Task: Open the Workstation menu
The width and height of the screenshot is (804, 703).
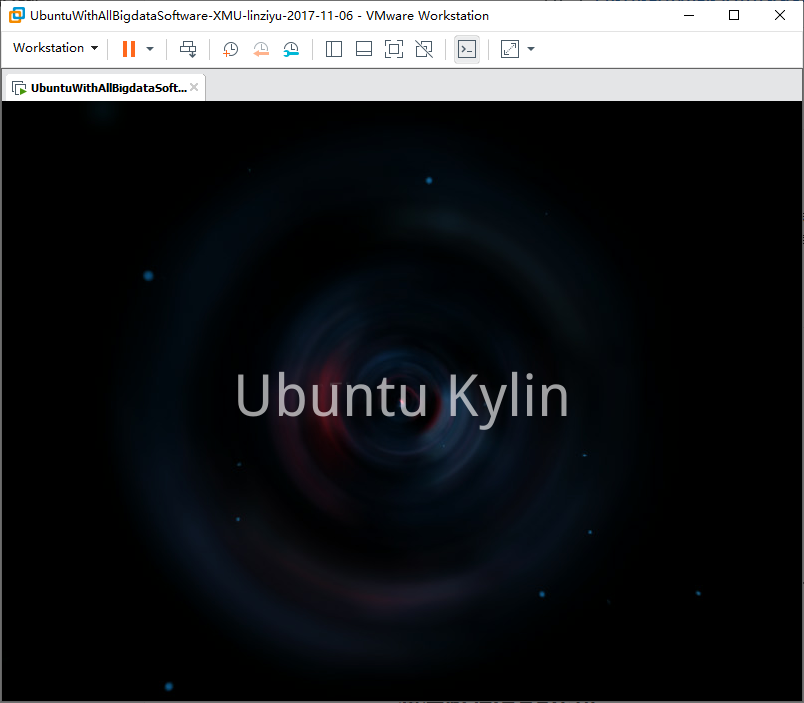Action: click(x=55, y=48)
